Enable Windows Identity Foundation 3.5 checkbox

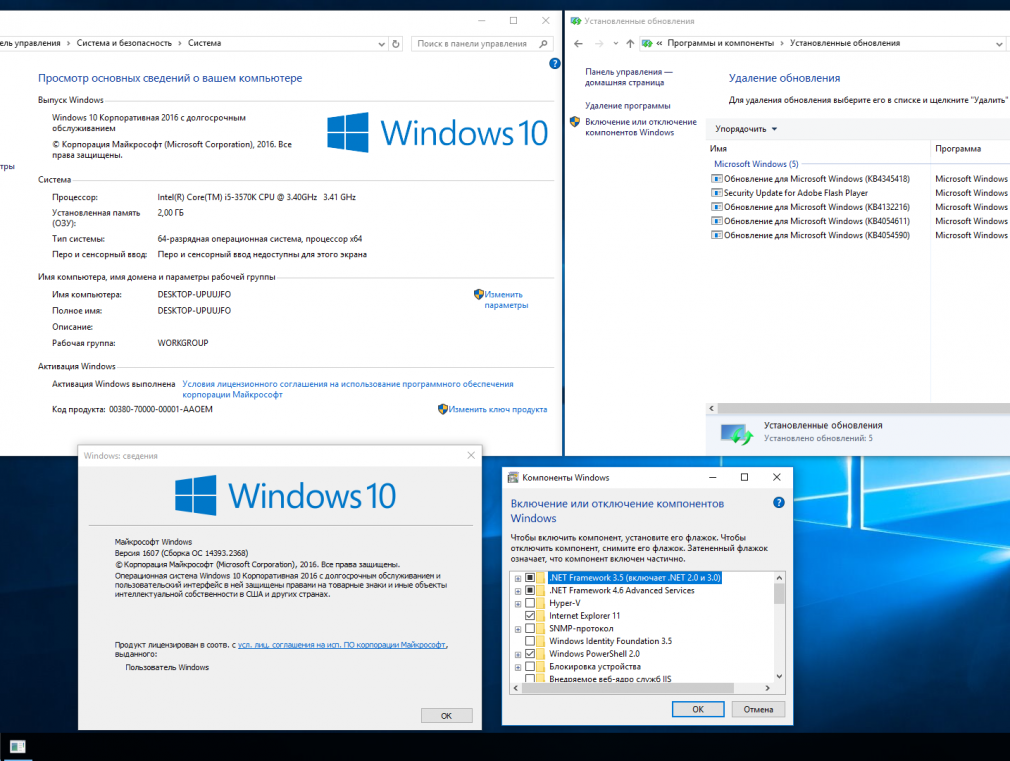[530, 641]
